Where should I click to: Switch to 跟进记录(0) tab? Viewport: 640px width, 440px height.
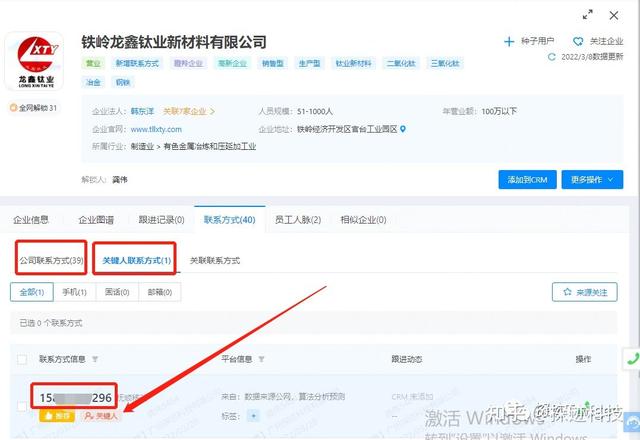[161, 220]
